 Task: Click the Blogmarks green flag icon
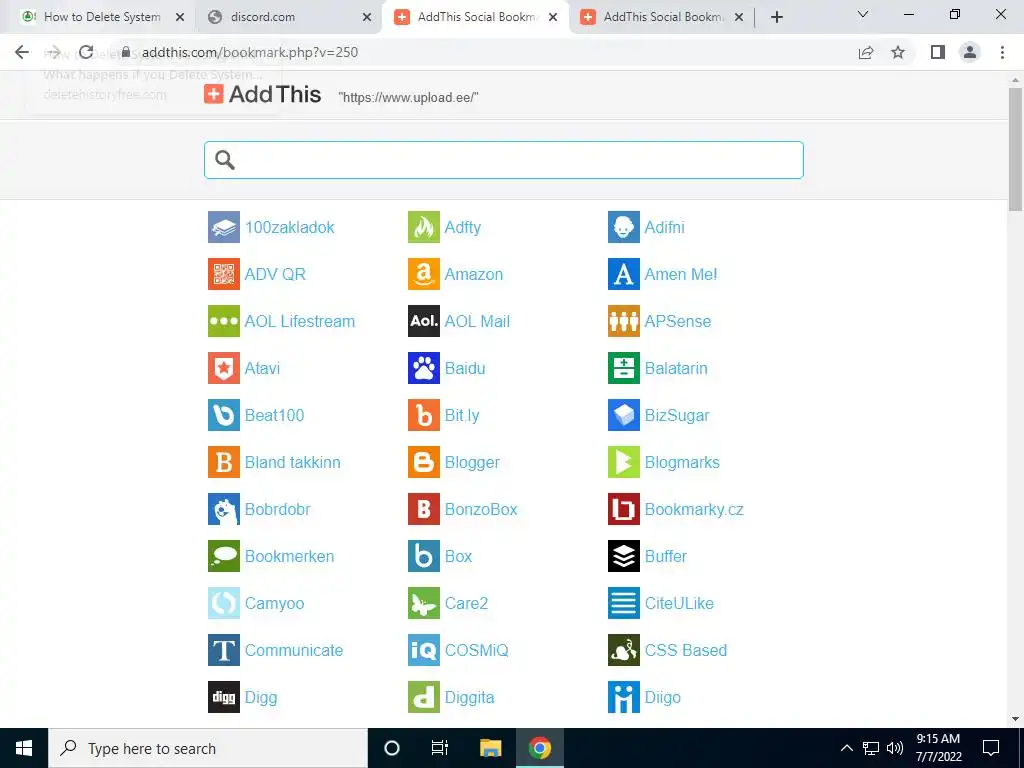click(623, 462)
